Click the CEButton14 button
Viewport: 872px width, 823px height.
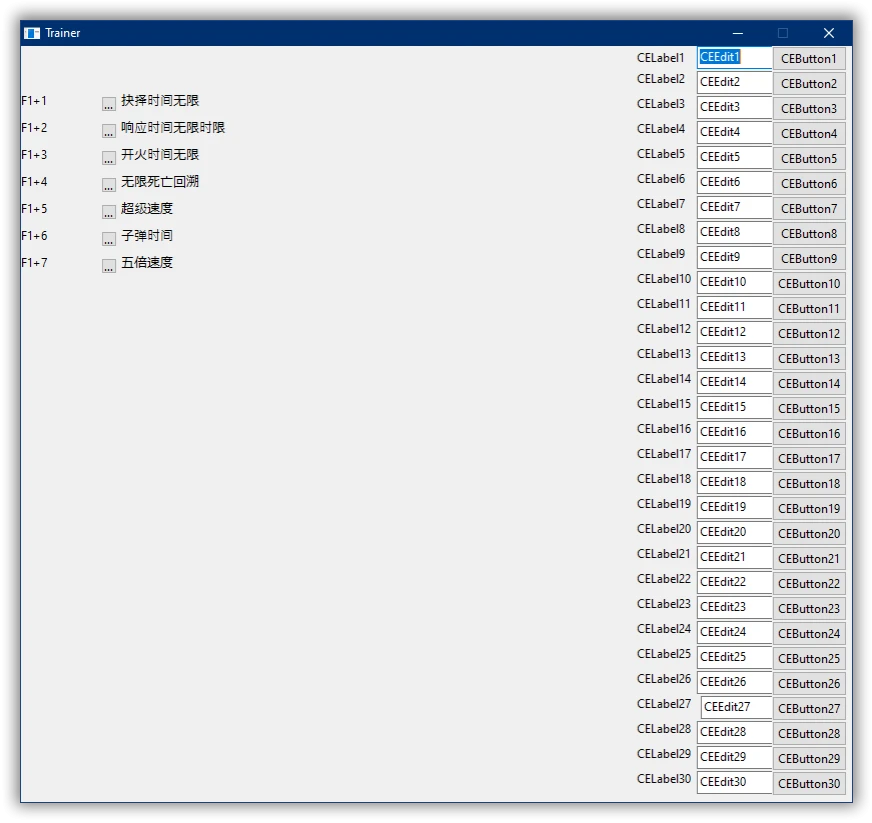(x=809, y=384)
